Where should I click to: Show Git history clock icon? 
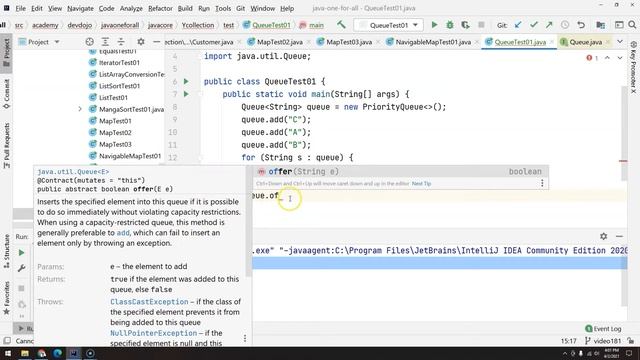pos(565,25)
